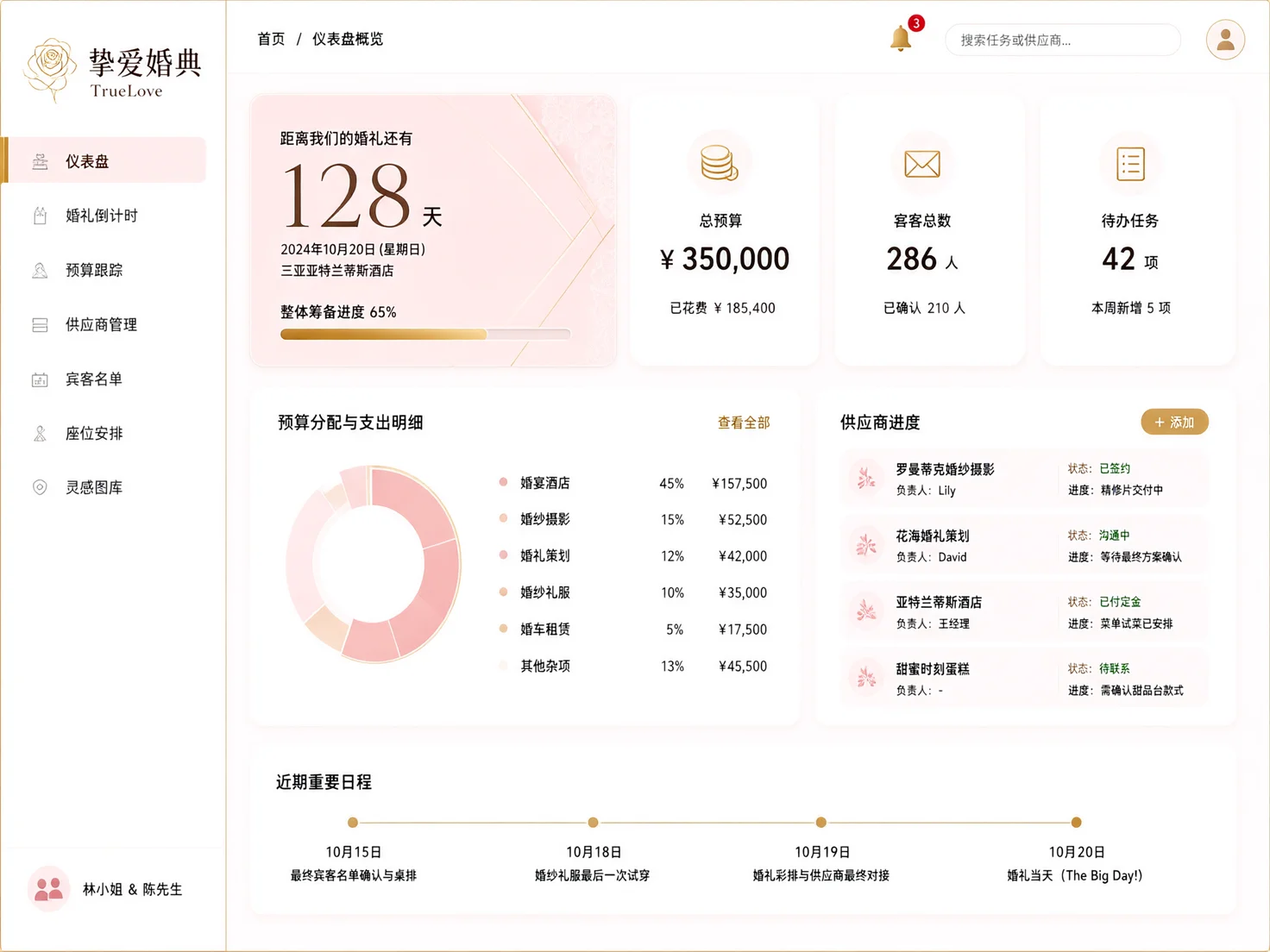Click the icon beside 供应商管理
This screenshot has height=952, width=1270.
point(40,324)
